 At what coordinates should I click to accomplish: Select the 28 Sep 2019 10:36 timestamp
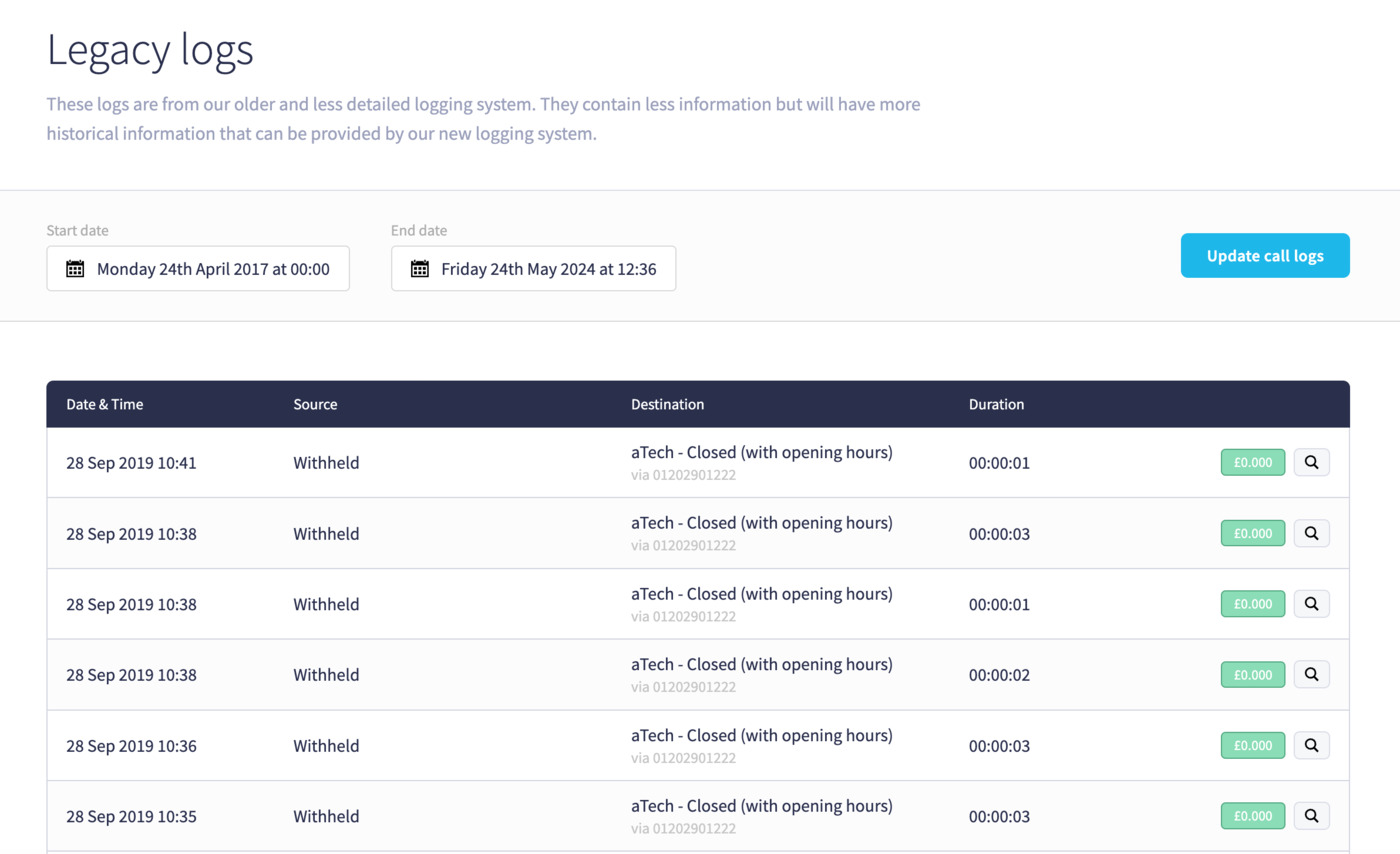pos(131,746)
